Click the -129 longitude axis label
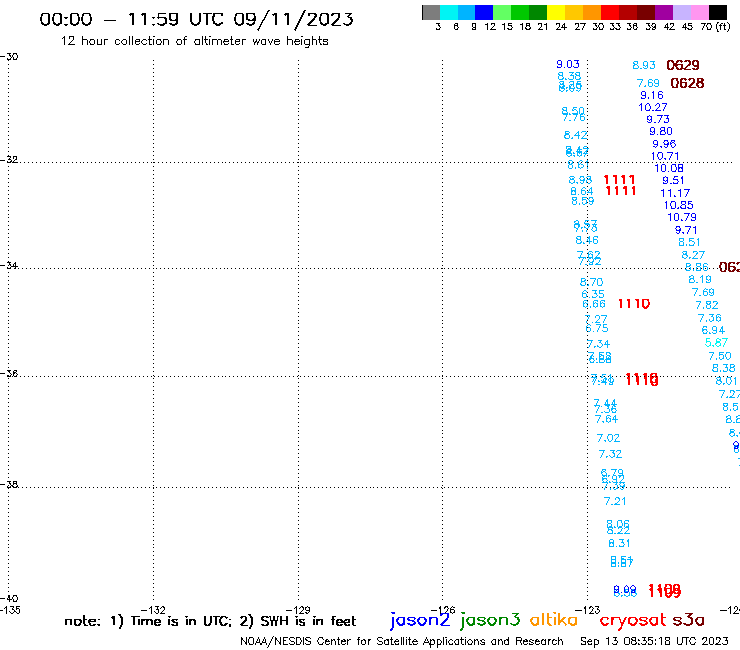 [298, 610]
